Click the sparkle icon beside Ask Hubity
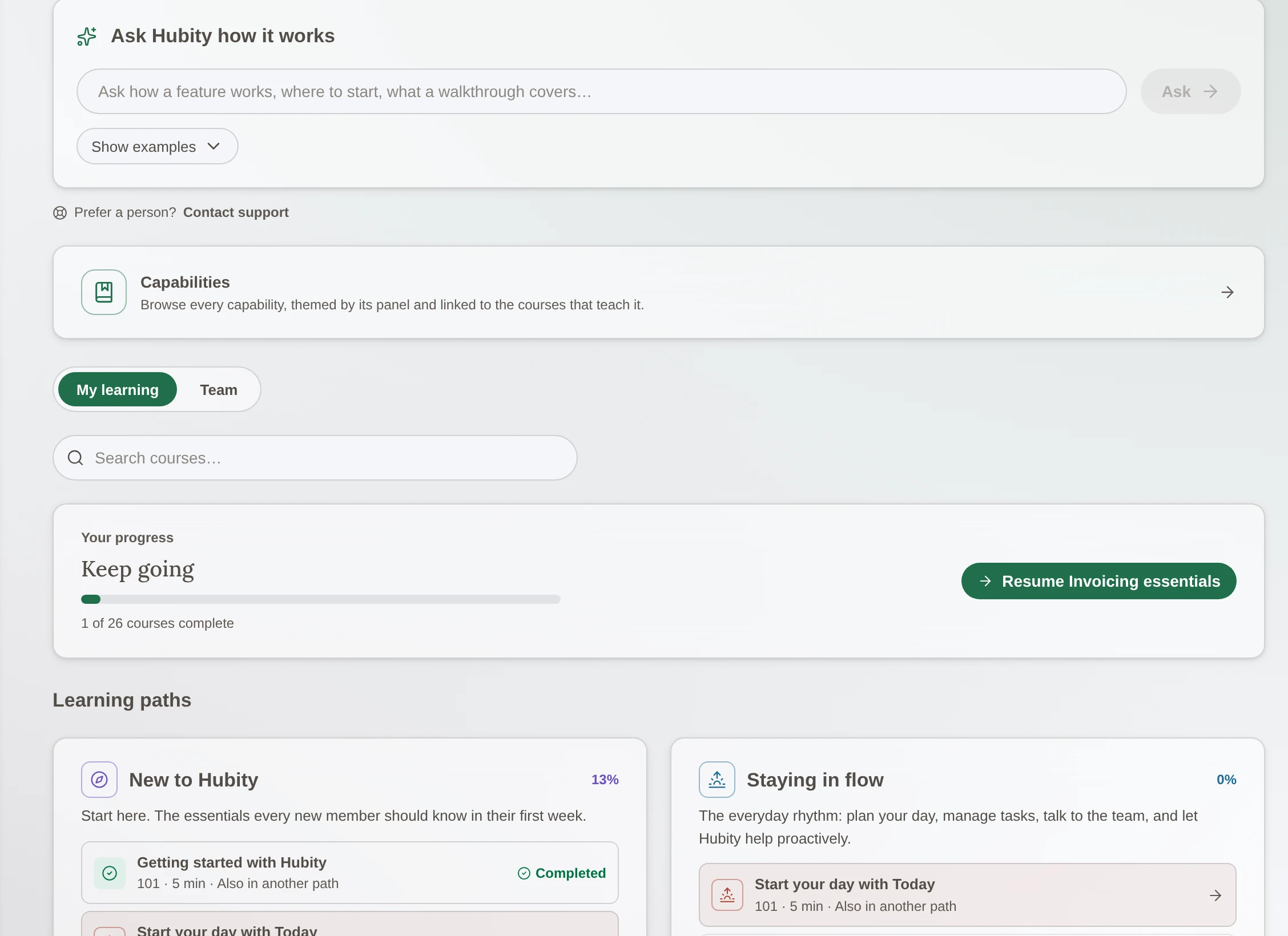 (87, 36)
